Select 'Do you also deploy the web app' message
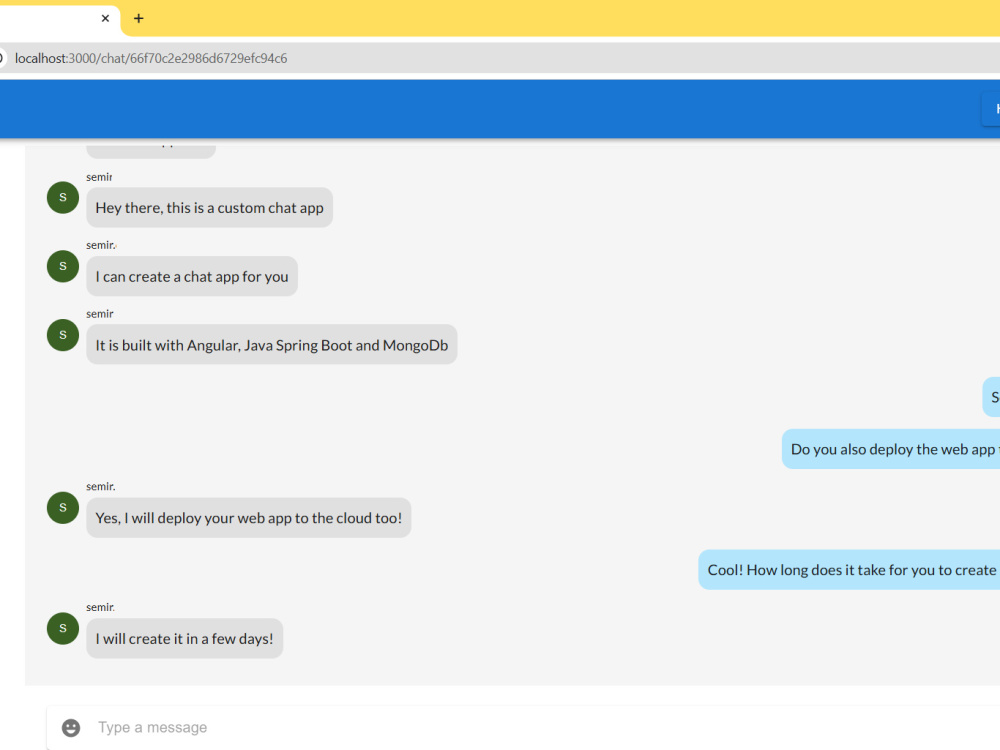Viewport: 1000px width, 750px height. pos(891,449)
